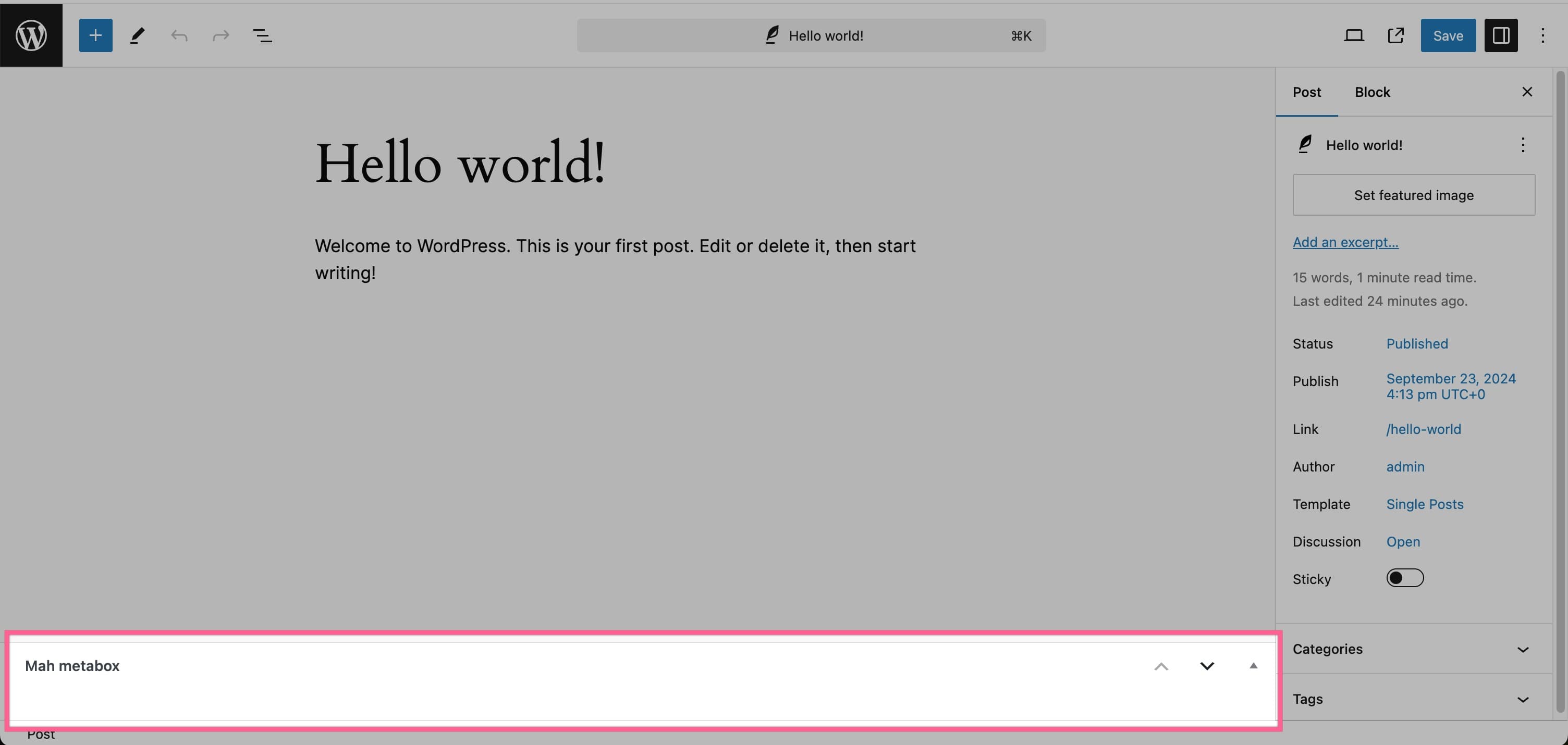The width and height of the screenshot is (1568, 745).
Task: View post in new tab icon
Action: click(x=1396, y=35)
